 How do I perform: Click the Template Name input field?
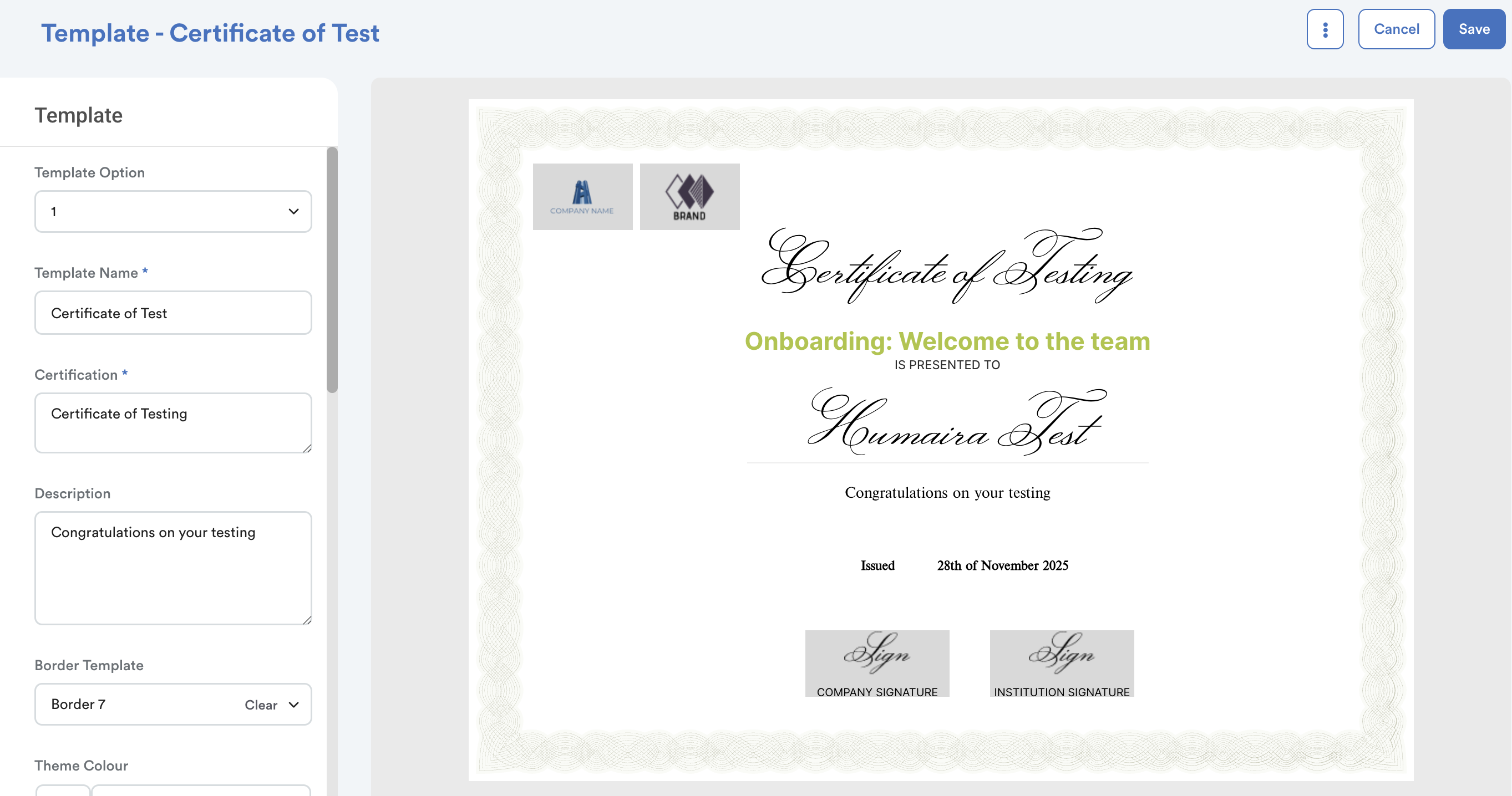172,313
